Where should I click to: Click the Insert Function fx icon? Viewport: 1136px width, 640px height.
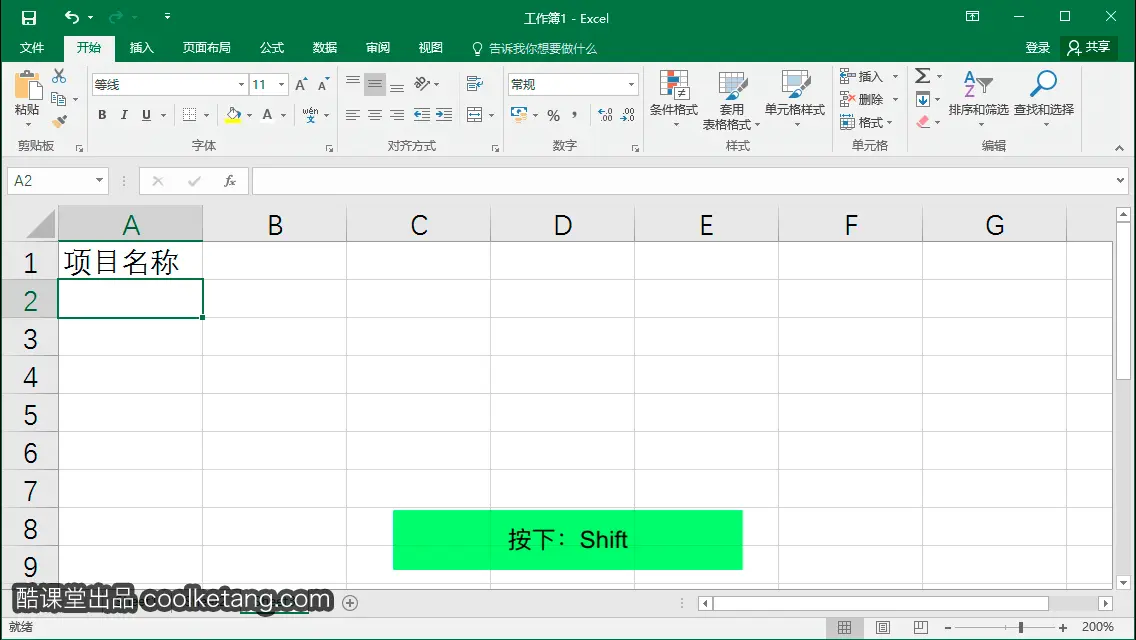[x=230, y=181]
